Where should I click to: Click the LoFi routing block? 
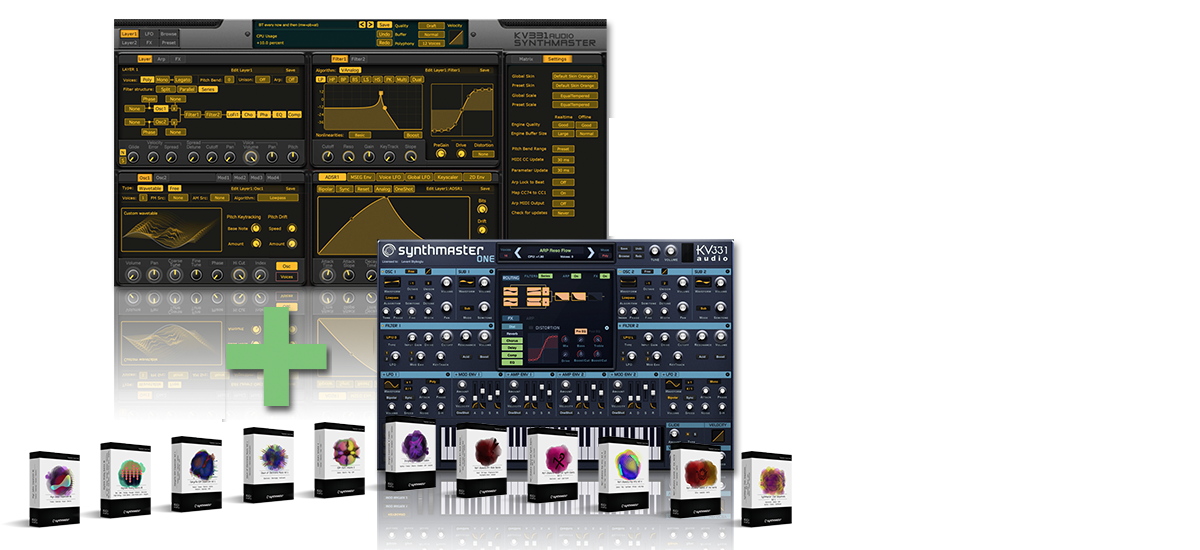[x=233, y=115]
